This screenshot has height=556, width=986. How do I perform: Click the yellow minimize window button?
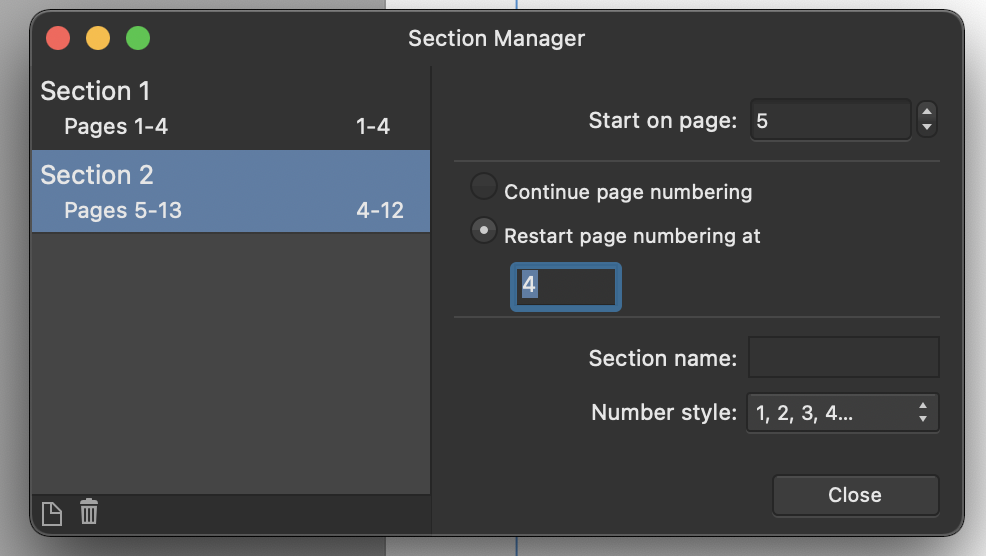coord(98,39)
